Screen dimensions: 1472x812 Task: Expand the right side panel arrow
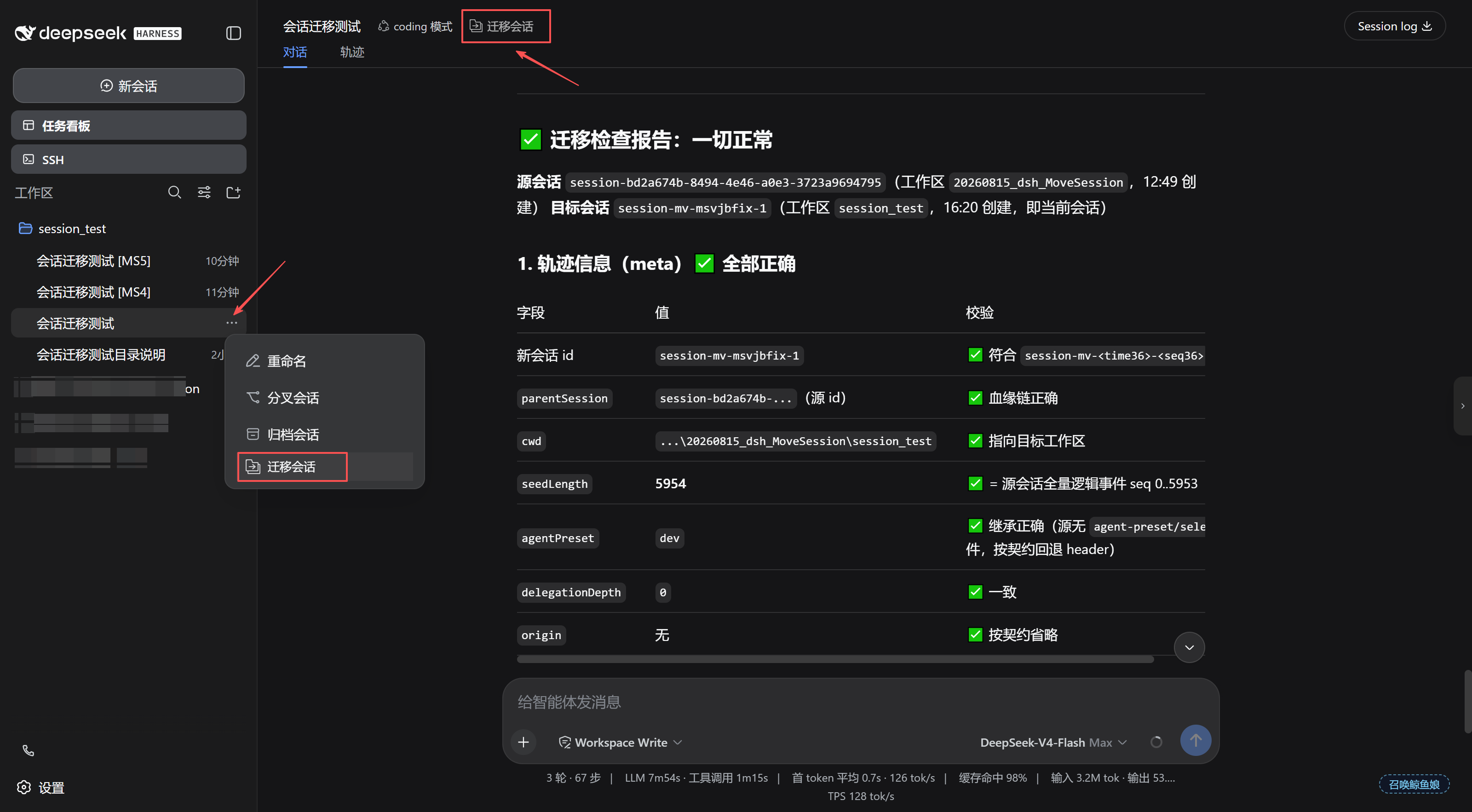pos(1463,406)
